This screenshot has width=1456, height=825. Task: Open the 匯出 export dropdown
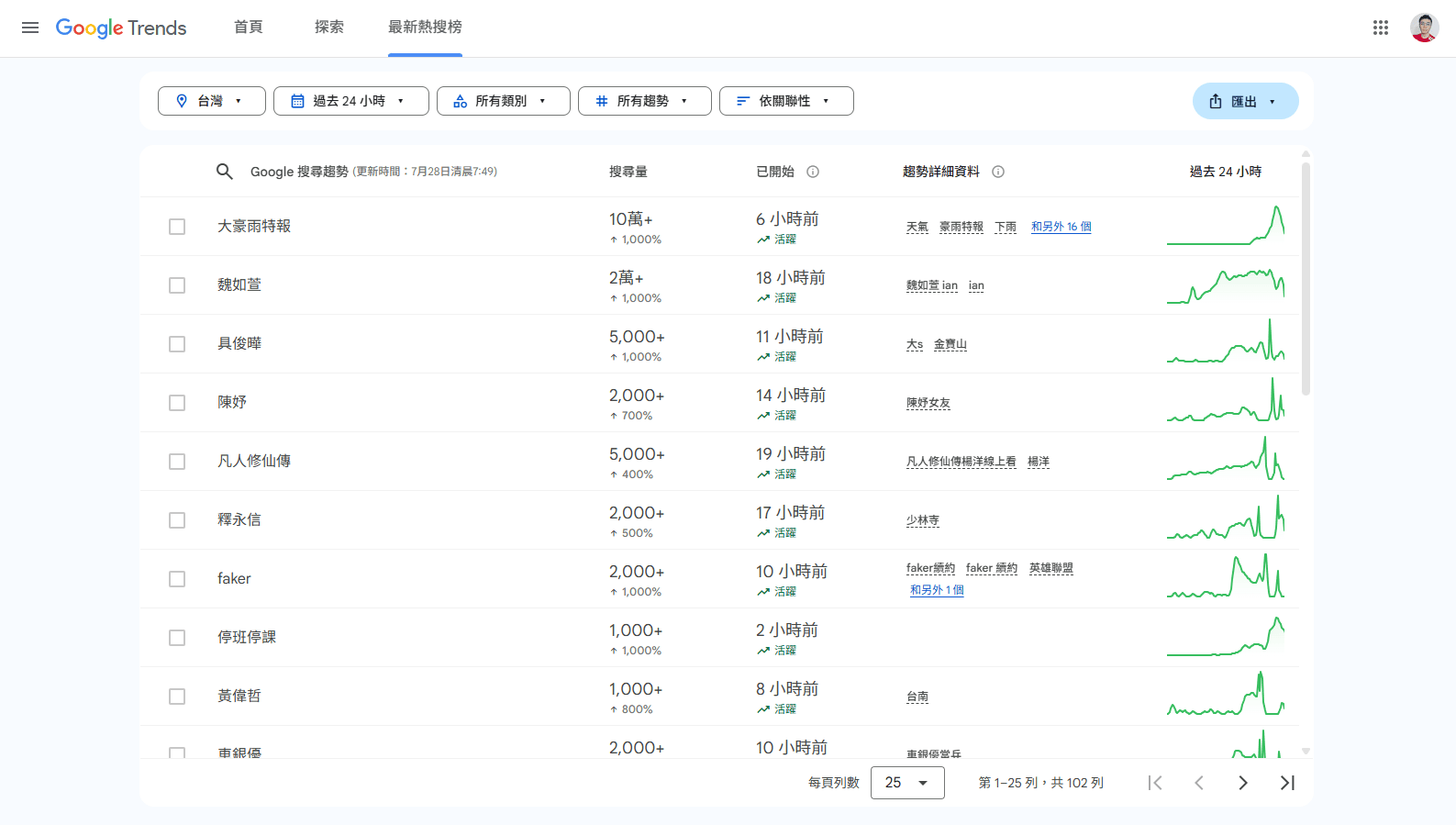coord(1245,101)
